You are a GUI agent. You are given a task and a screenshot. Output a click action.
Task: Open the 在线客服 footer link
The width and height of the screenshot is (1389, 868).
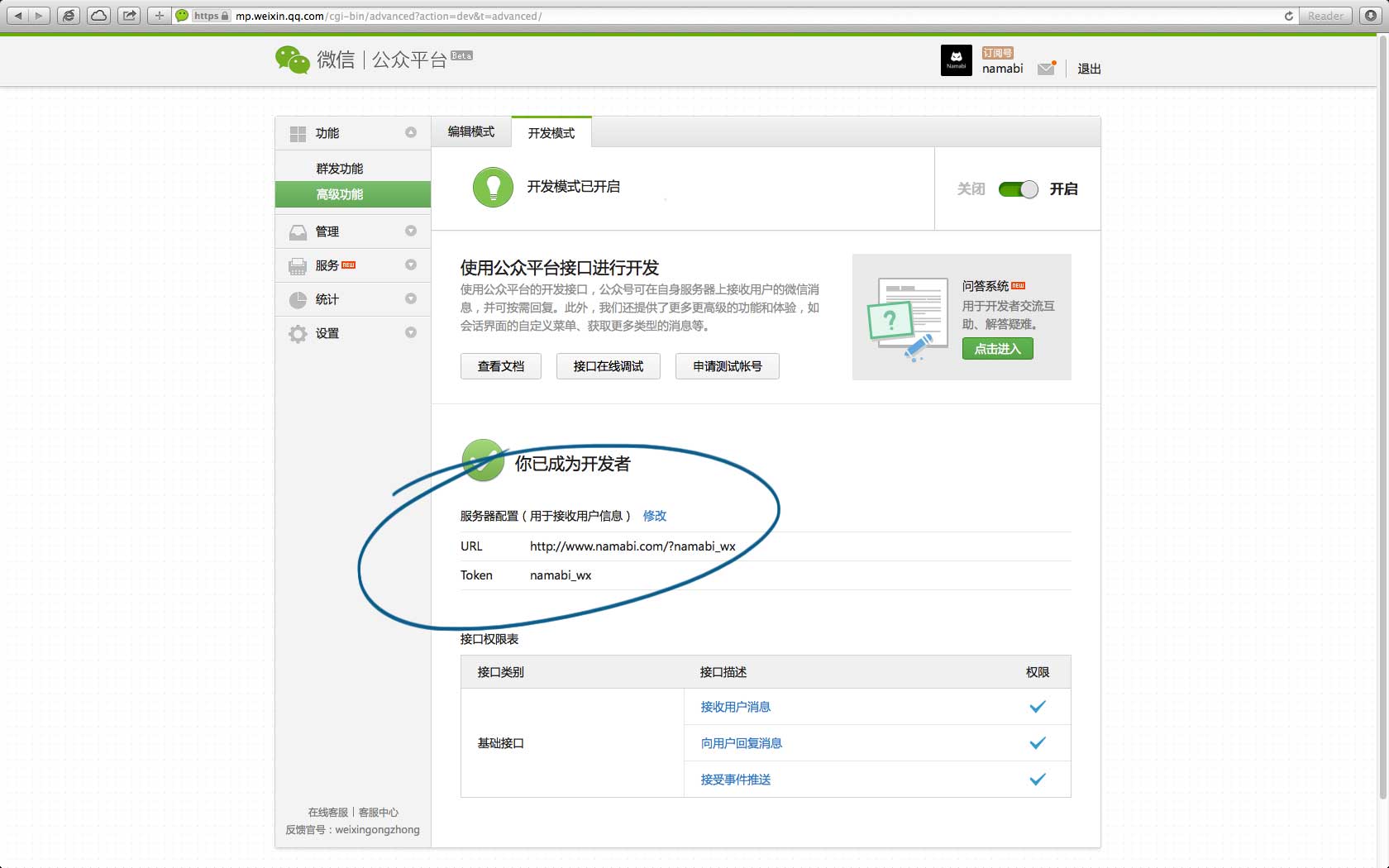pos(328,813)
